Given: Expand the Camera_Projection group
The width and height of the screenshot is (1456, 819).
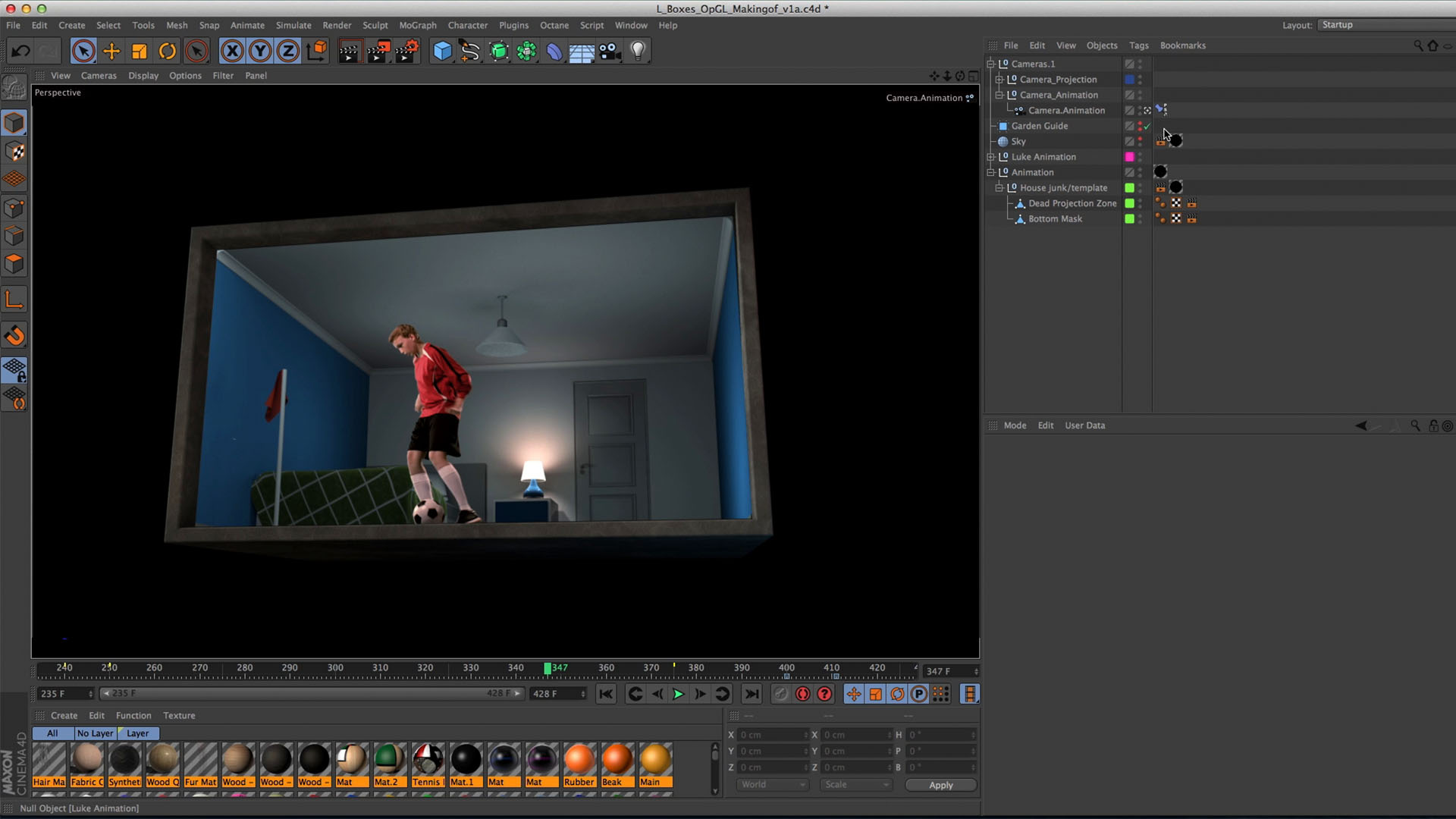Looking at the screenshot, I should tap(999, 80).
